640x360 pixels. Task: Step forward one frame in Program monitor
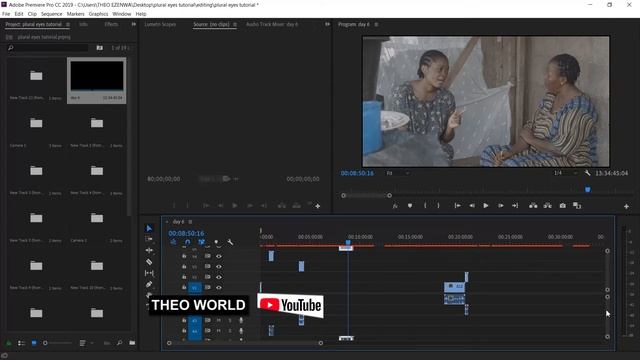[500, 206]
